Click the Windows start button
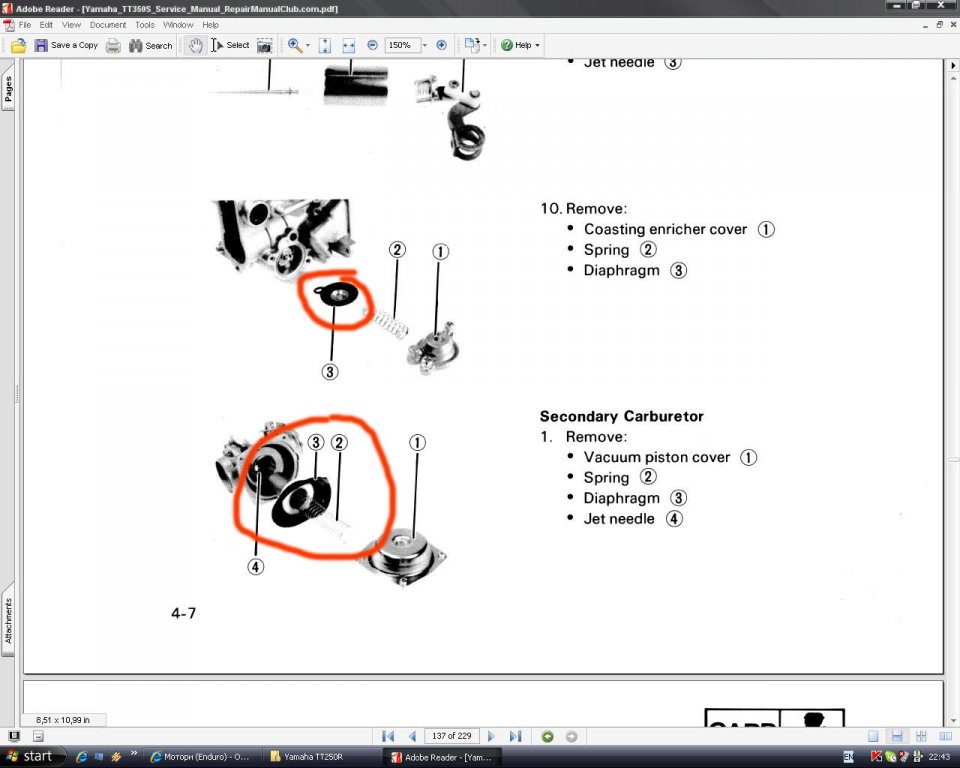Viewport: 960px width, 768px height. click(32, 756)
